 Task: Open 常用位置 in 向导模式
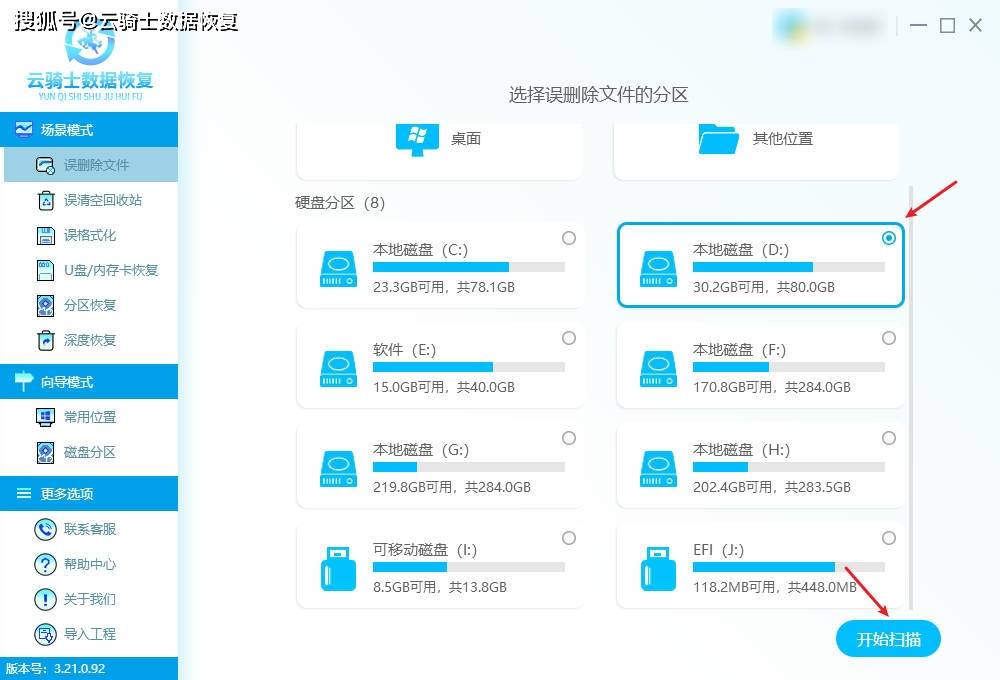[x=89, y=417]
